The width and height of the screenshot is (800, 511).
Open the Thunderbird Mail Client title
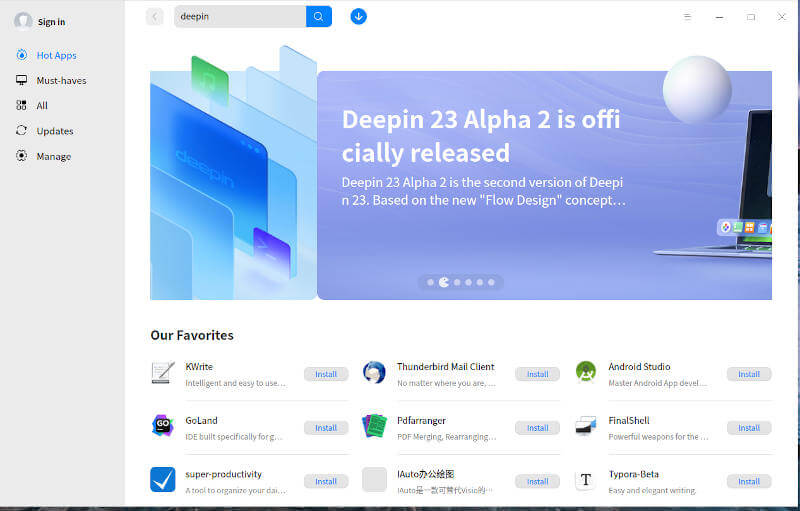[445, 367]
